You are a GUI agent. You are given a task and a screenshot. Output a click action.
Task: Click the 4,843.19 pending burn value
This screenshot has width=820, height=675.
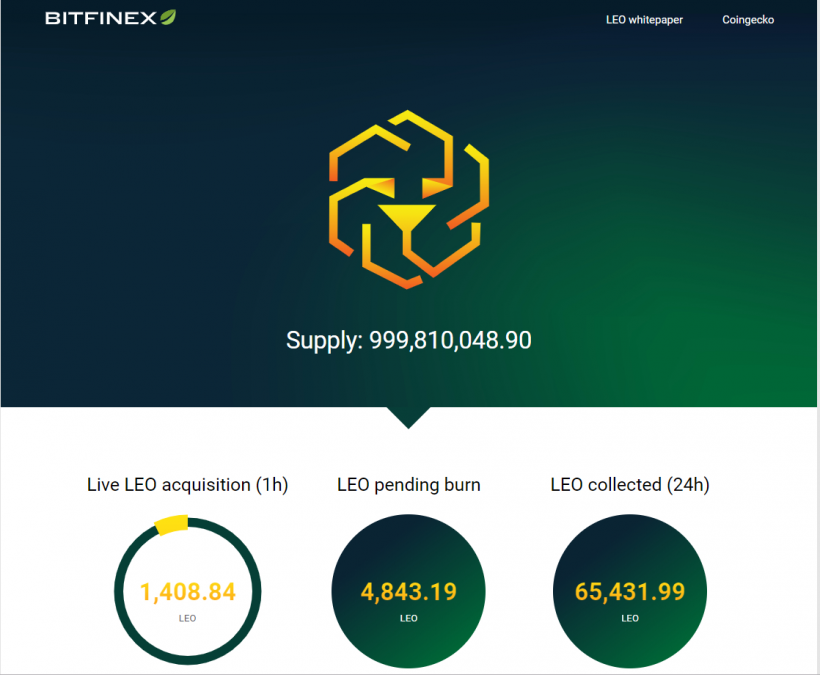point(409,592)
